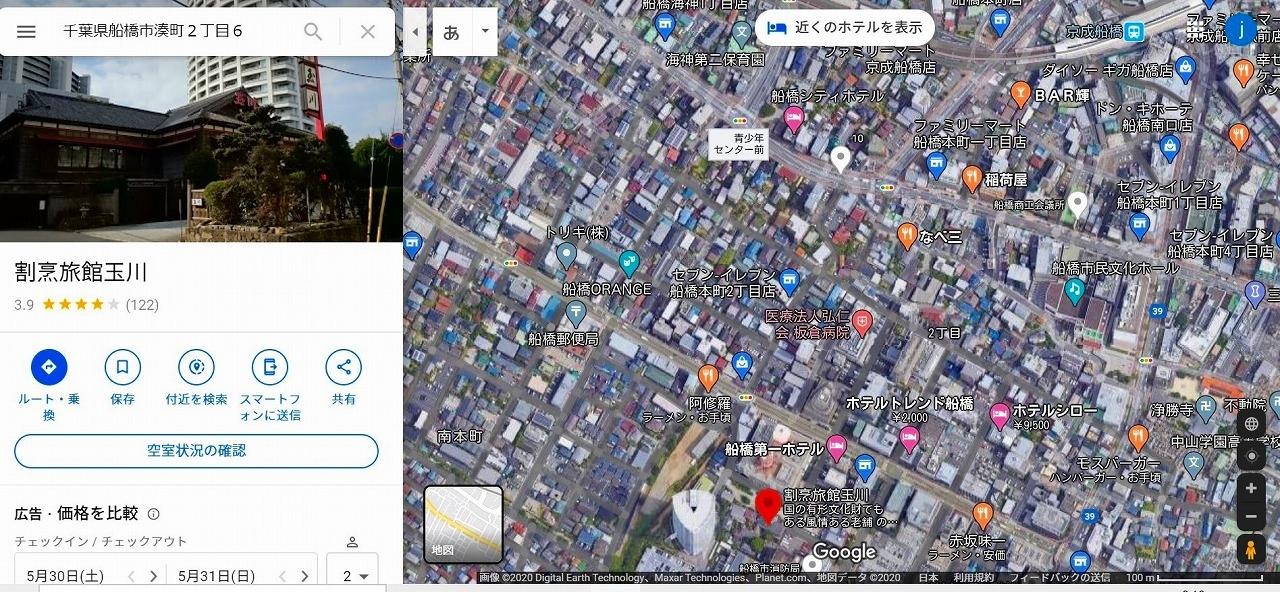Click the 付近を検索 nearby icon
Screen dimensions: 1280x592
click(196, 367)
